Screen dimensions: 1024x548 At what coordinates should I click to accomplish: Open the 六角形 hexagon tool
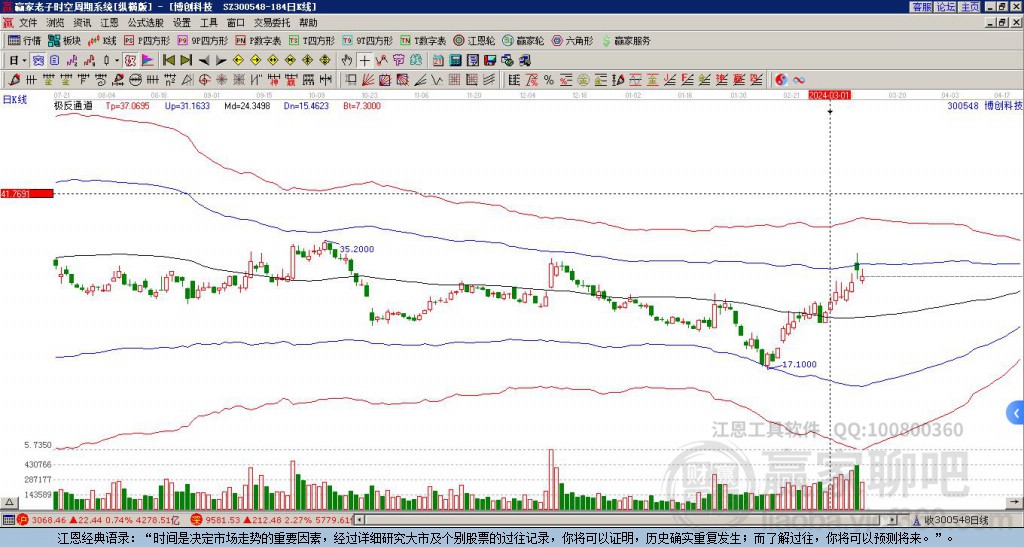pos(573,40)
